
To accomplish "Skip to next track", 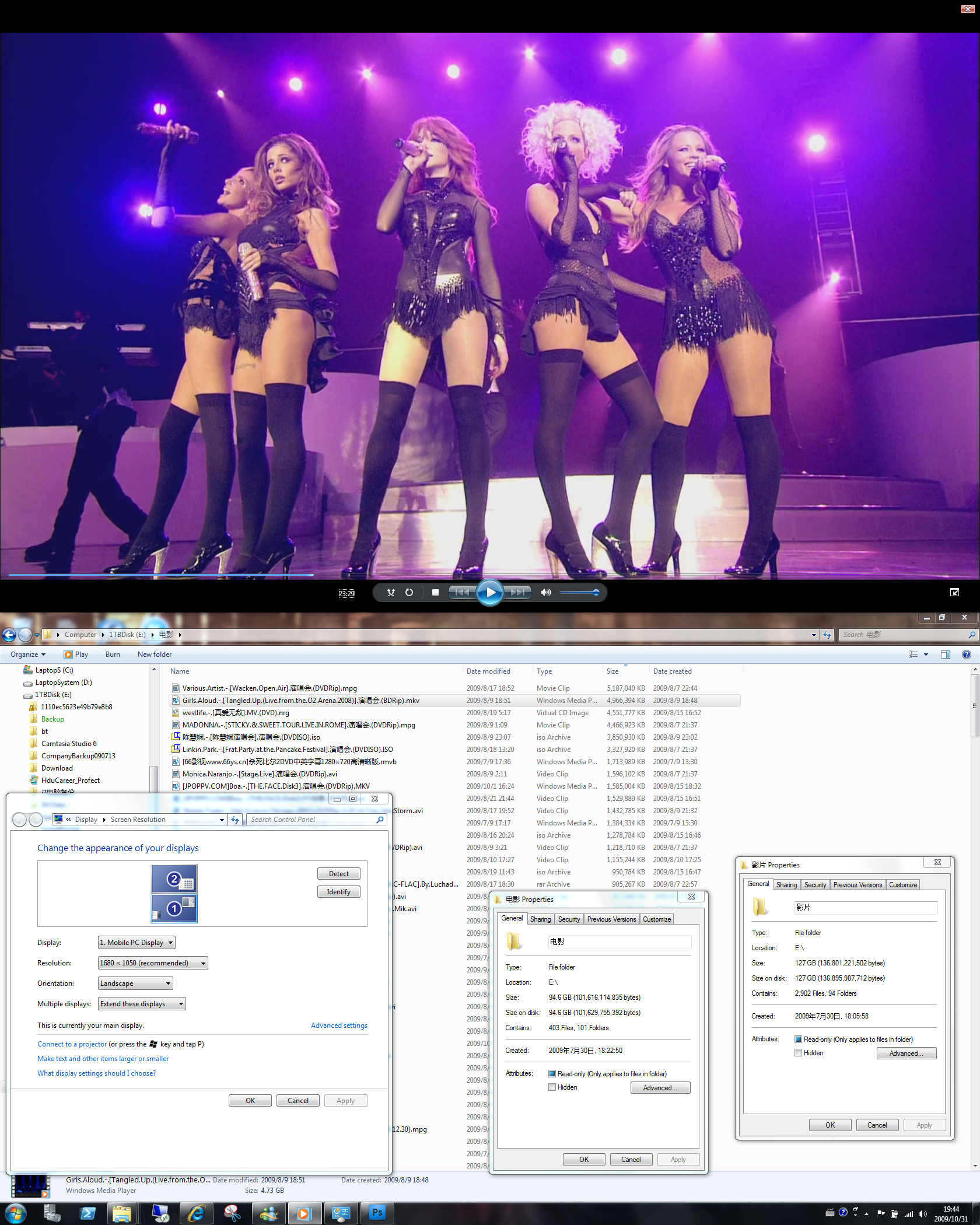I will (x=517, y=592).
